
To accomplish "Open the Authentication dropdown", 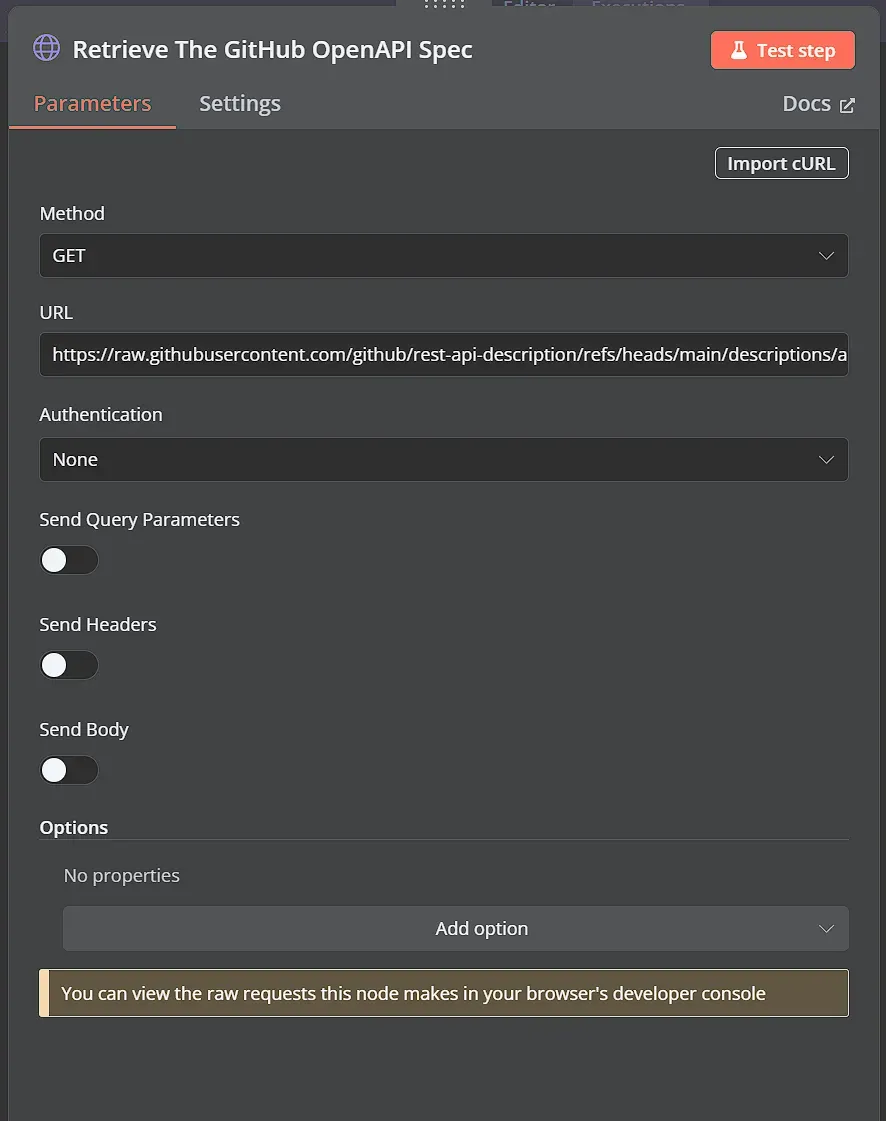I will tap(443, 459).
